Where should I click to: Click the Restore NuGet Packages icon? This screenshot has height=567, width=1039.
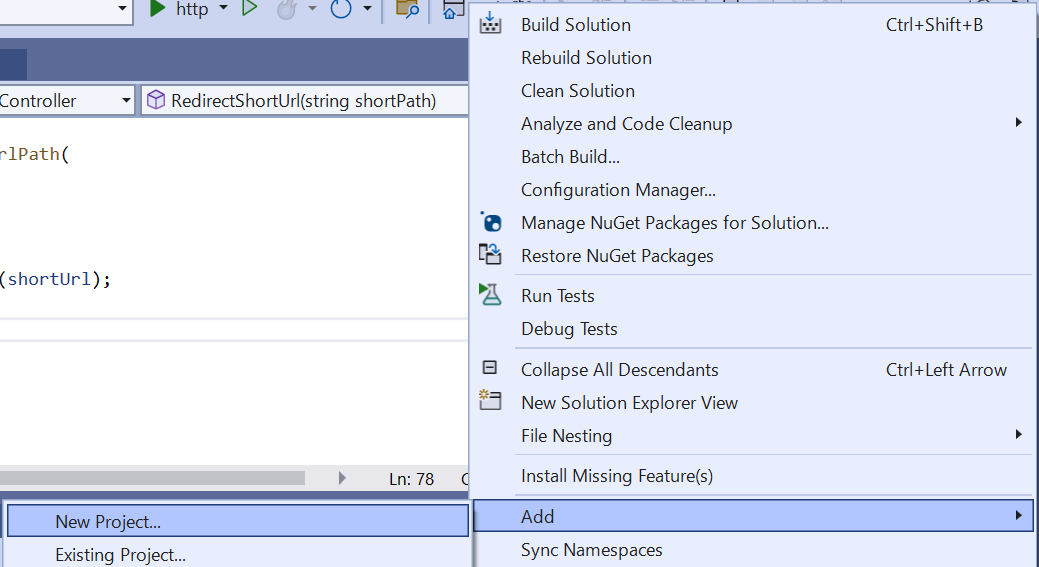[490, 254]
